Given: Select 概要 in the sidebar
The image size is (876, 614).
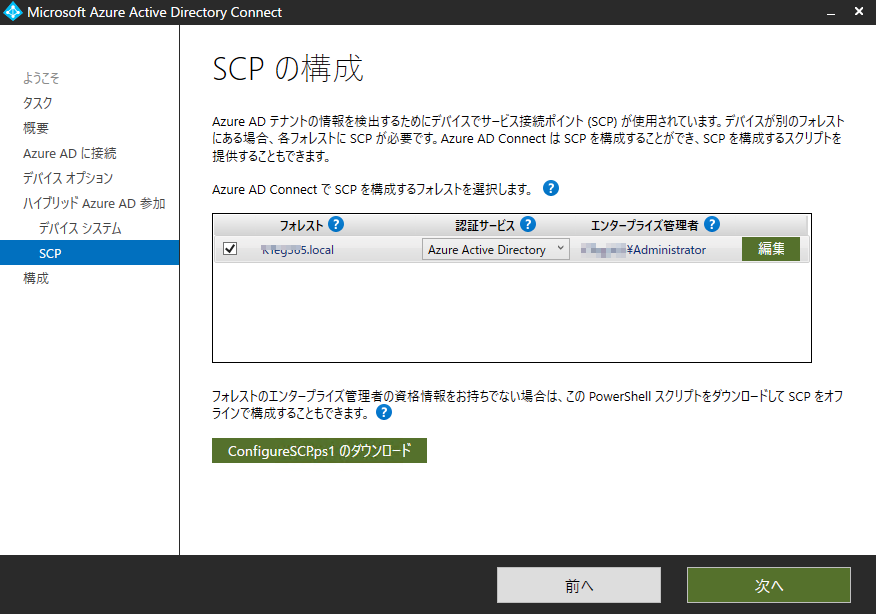Looking at the screenshot, I should coord(36,128).
